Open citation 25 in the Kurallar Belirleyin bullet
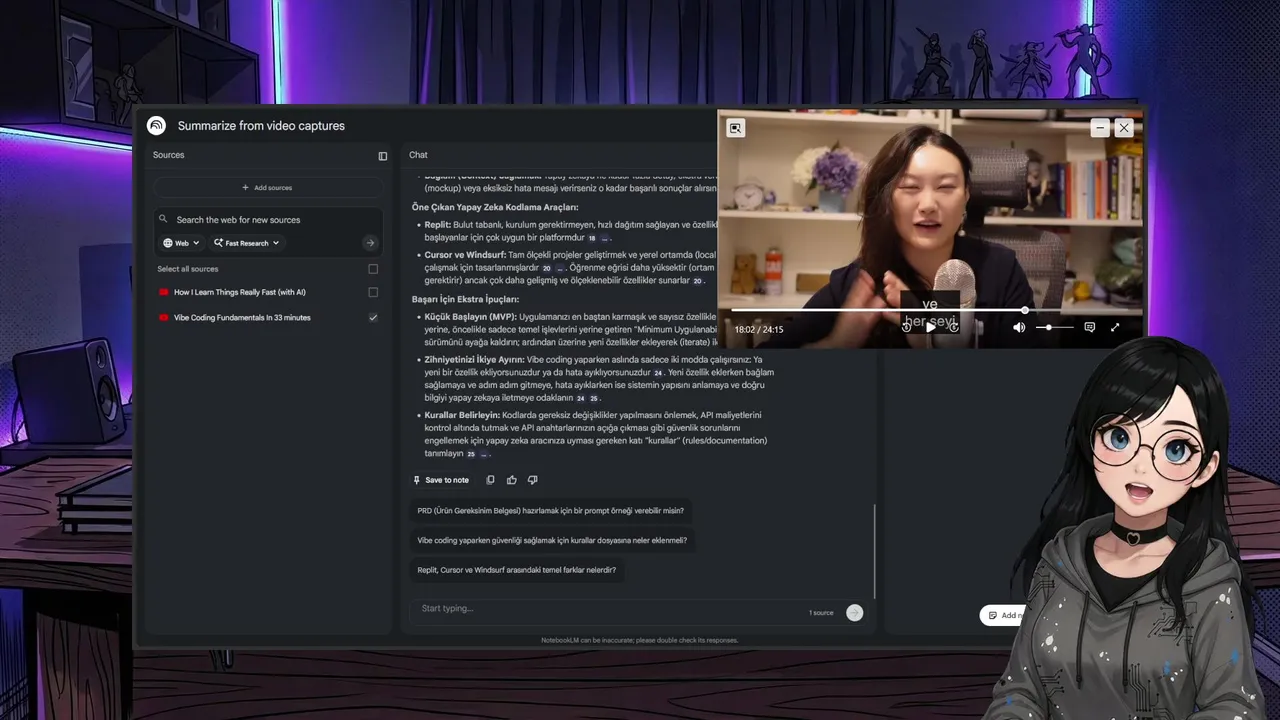 471,454
